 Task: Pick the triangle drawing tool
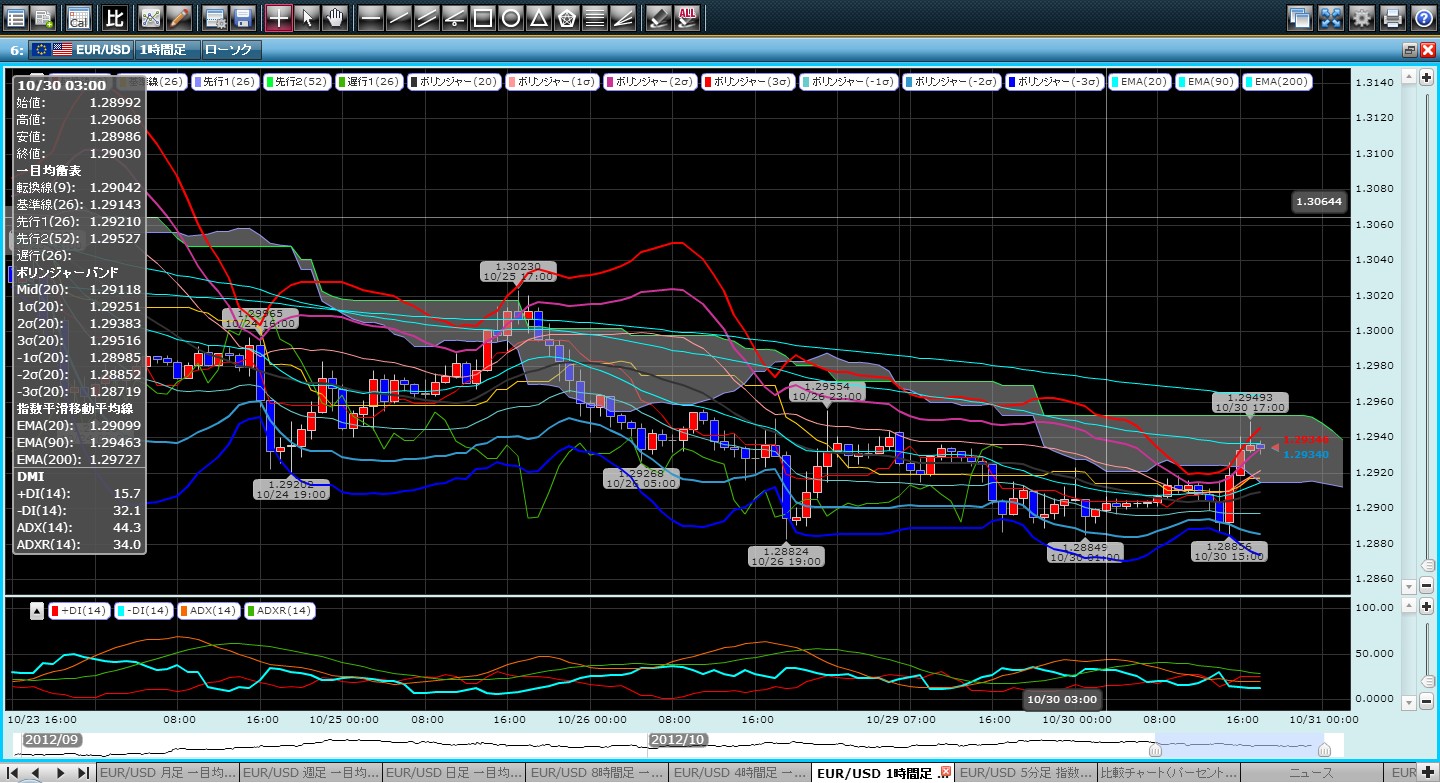538,17
